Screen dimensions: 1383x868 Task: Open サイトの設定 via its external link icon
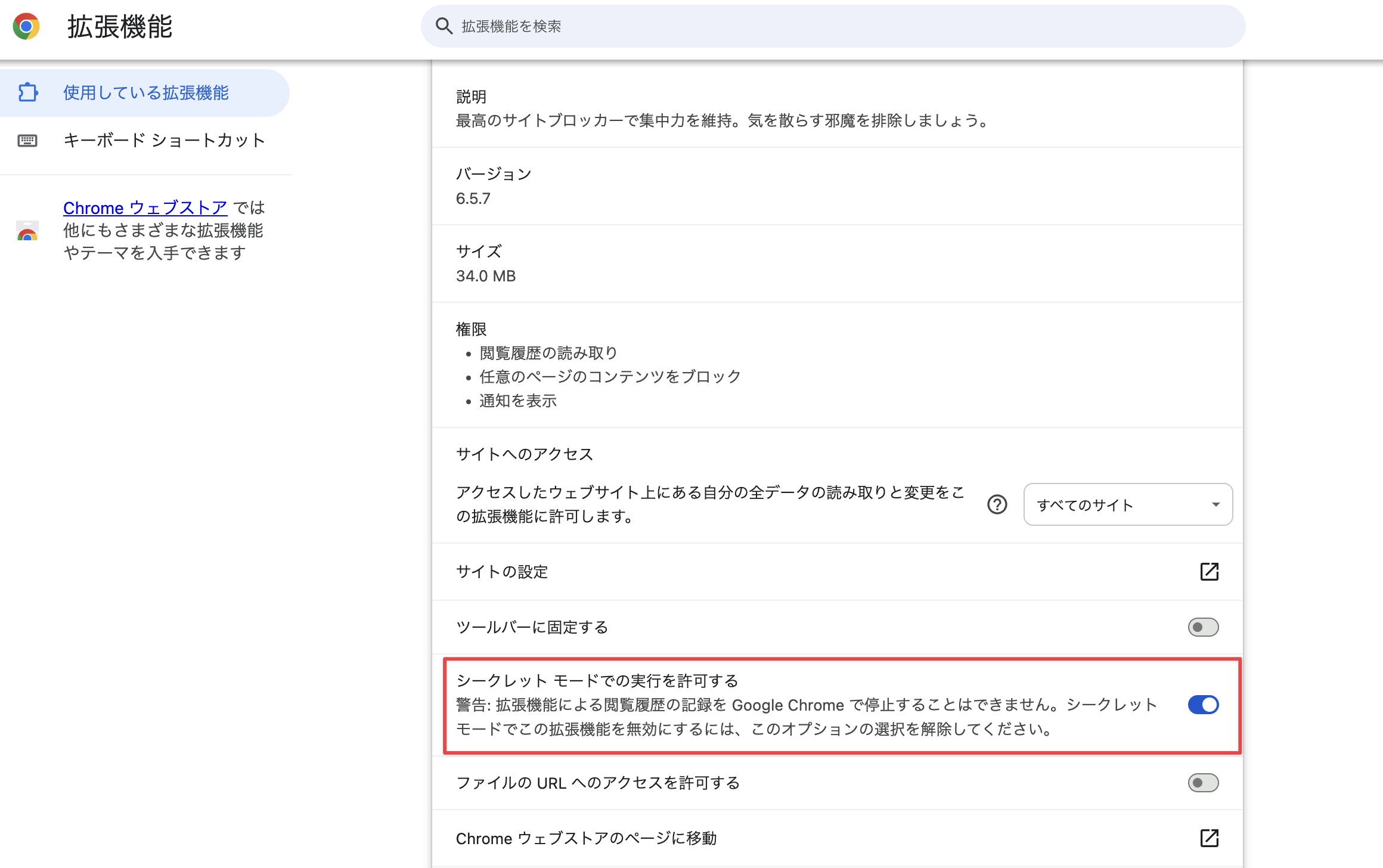click(1208, 571)
